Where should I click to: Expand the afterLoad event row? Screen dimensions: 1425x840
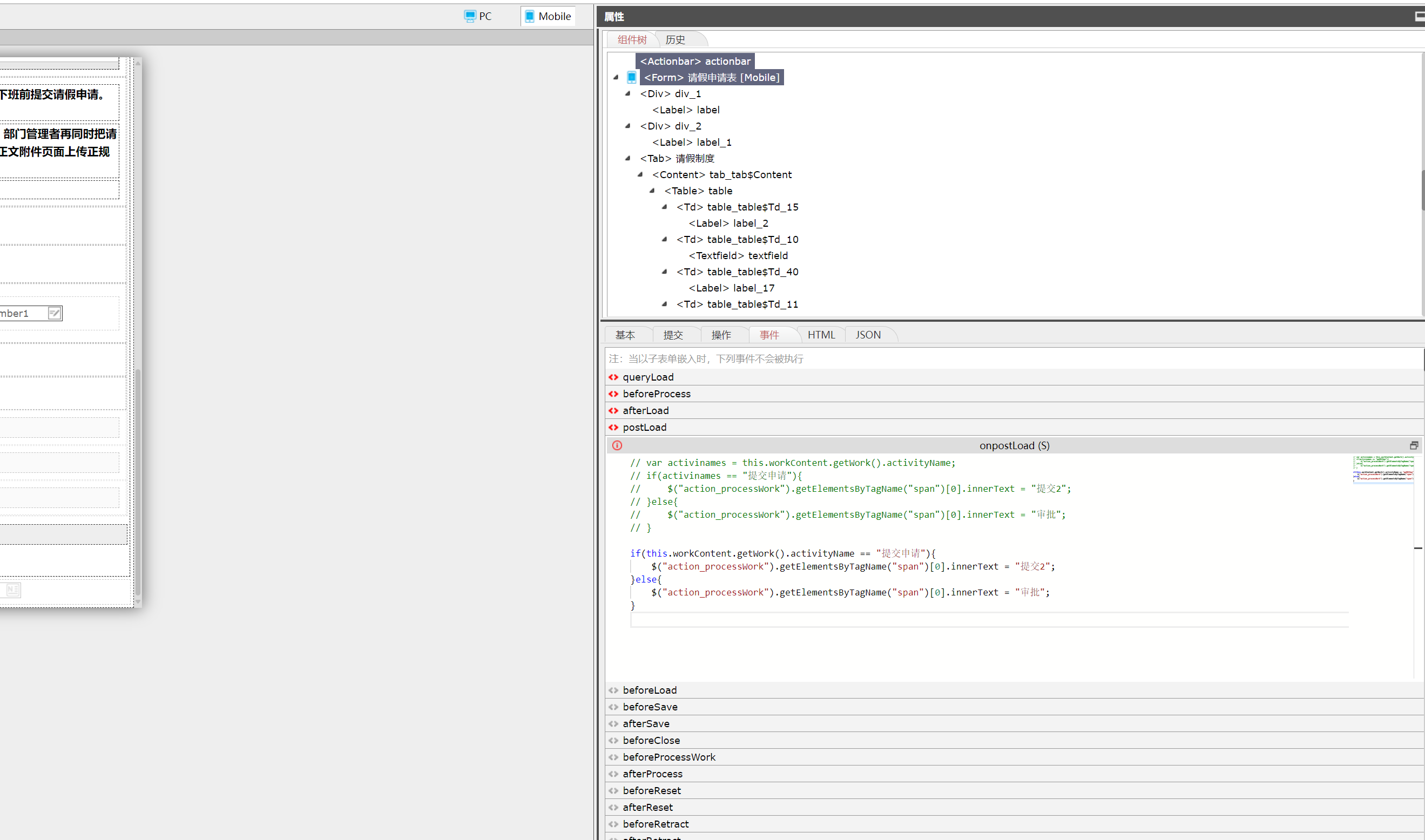point(645,410)
